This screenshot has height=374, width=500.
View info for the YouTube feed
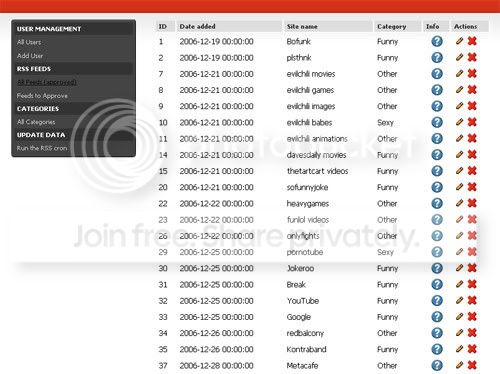coord(437,301)
